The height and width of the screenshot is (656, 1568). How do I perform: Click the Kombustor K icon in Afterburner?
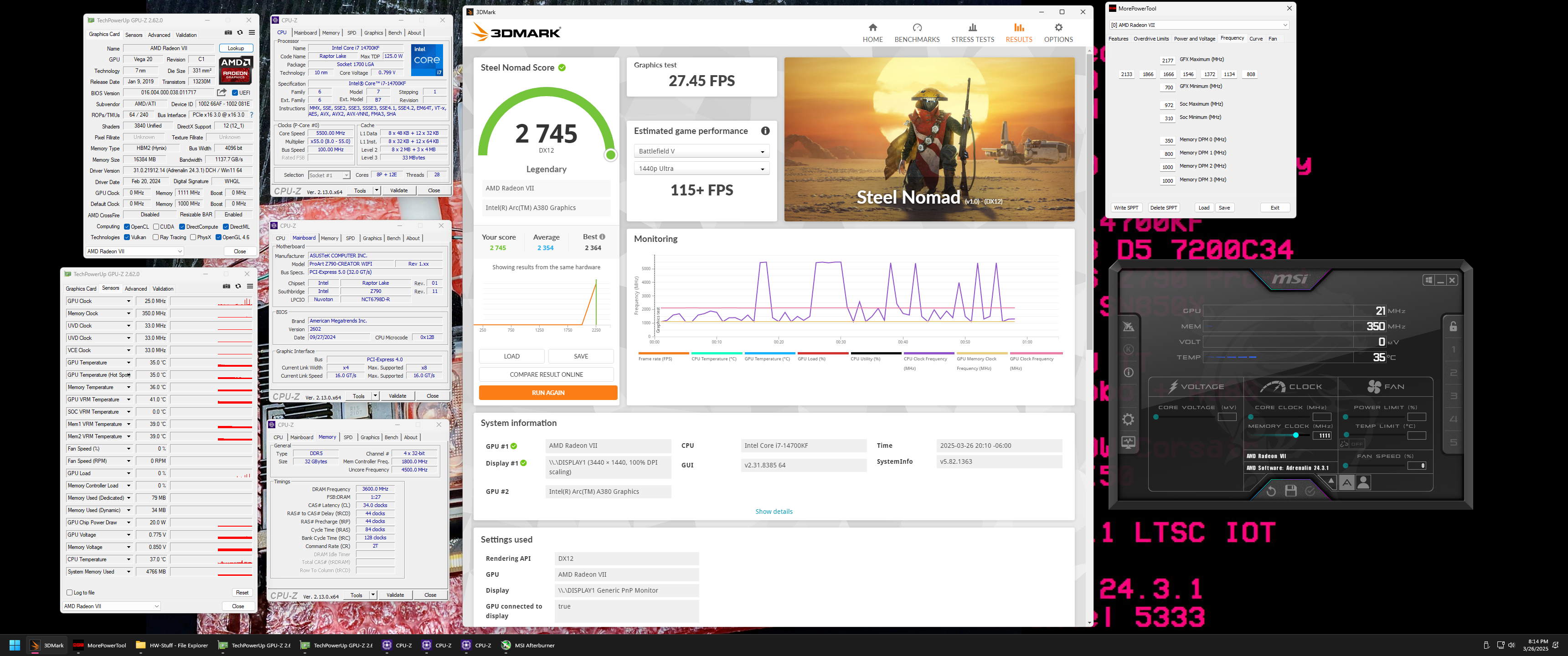[x=1128, y=349]
